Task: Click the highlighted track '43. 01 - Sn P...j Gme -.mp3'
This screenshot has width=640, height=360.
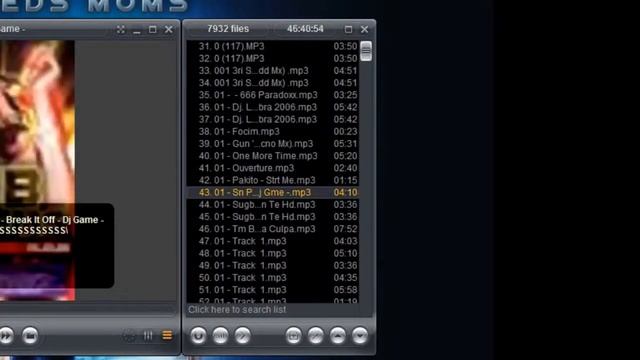Action: (273, 192)
